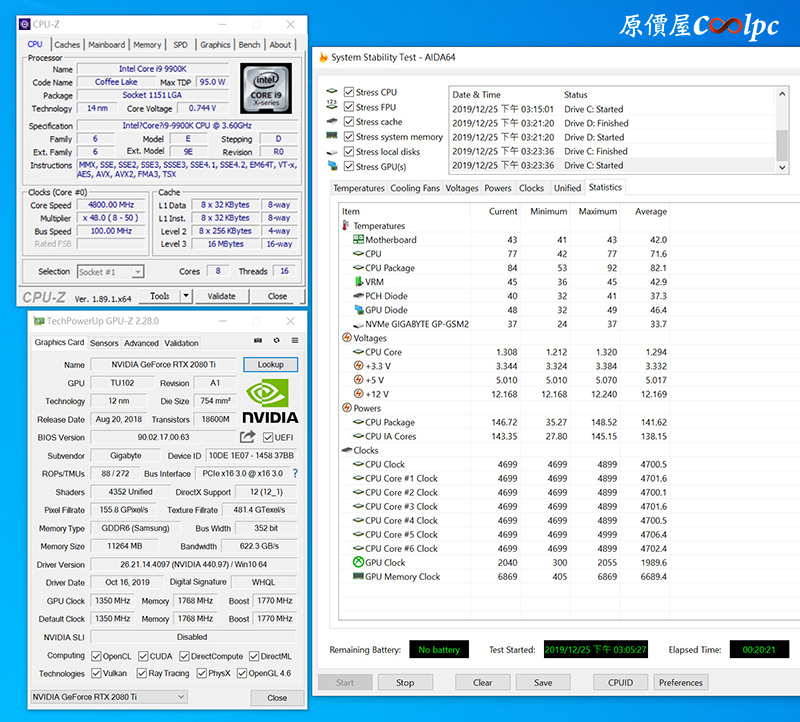The height and width of the screenshot is (722, 800).
Task: Click AIDA64 Clear button
Action: (483, 682)
